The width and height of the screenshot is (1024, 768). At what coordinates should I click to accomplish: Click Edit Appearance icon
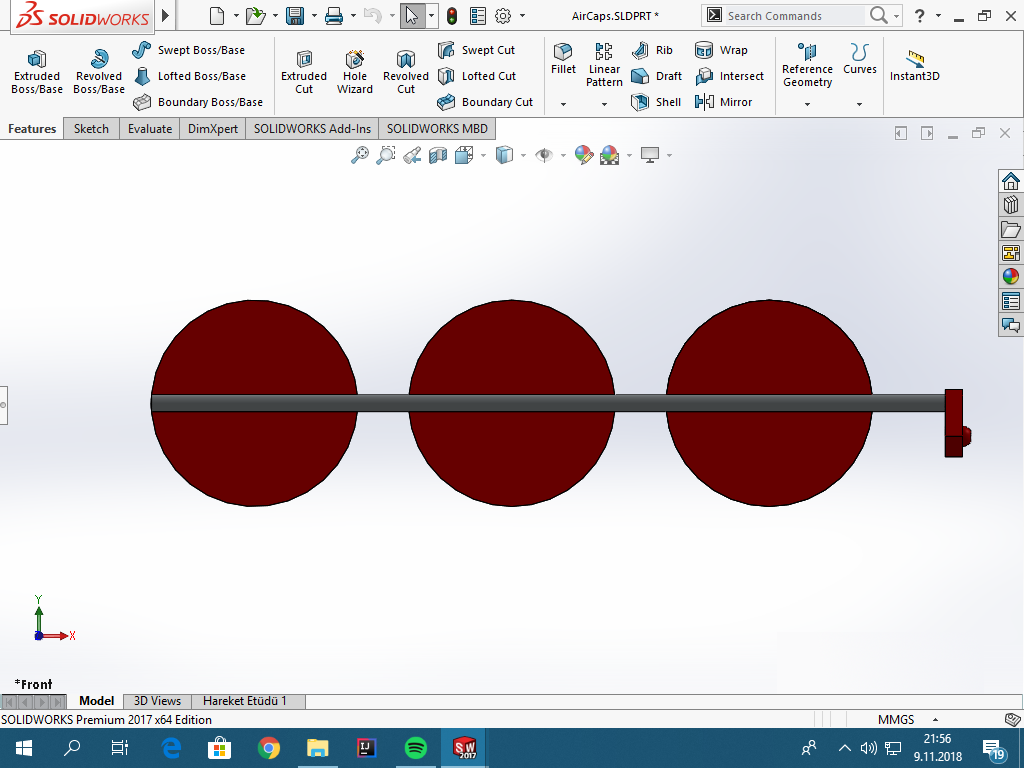(583, 155)
